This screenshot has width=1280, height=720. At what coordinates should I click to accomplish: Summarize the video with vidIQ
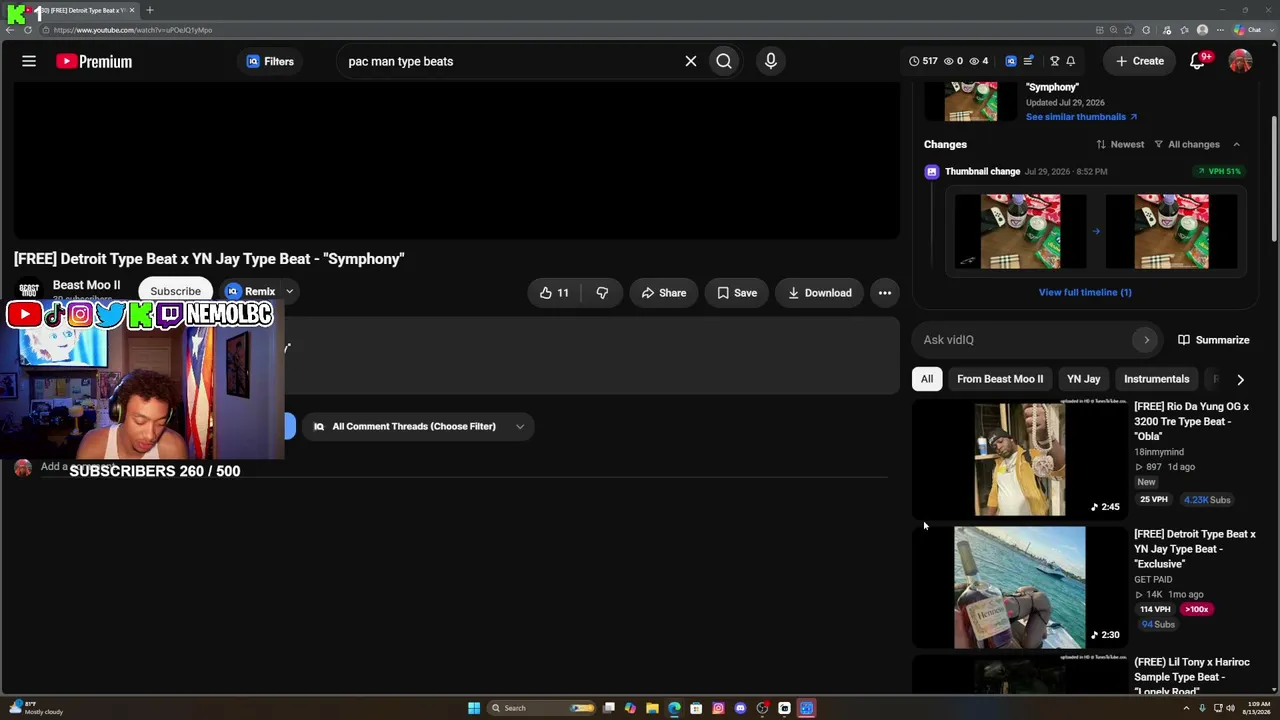[x=1213, y=340]
